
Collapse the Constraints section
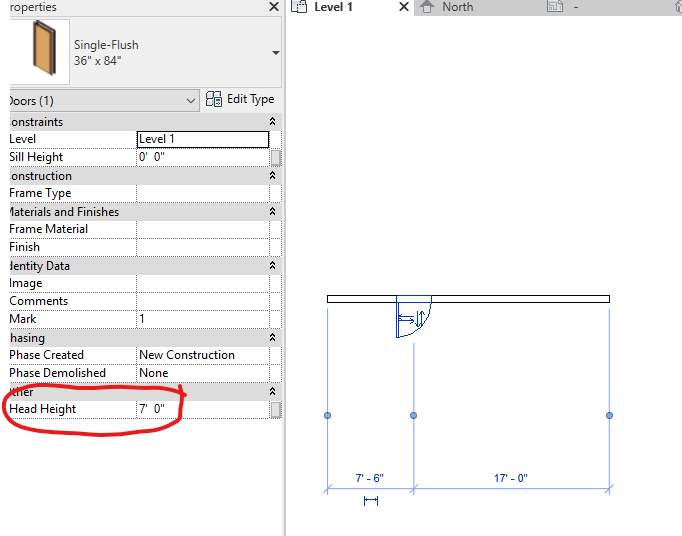[272, 121]
